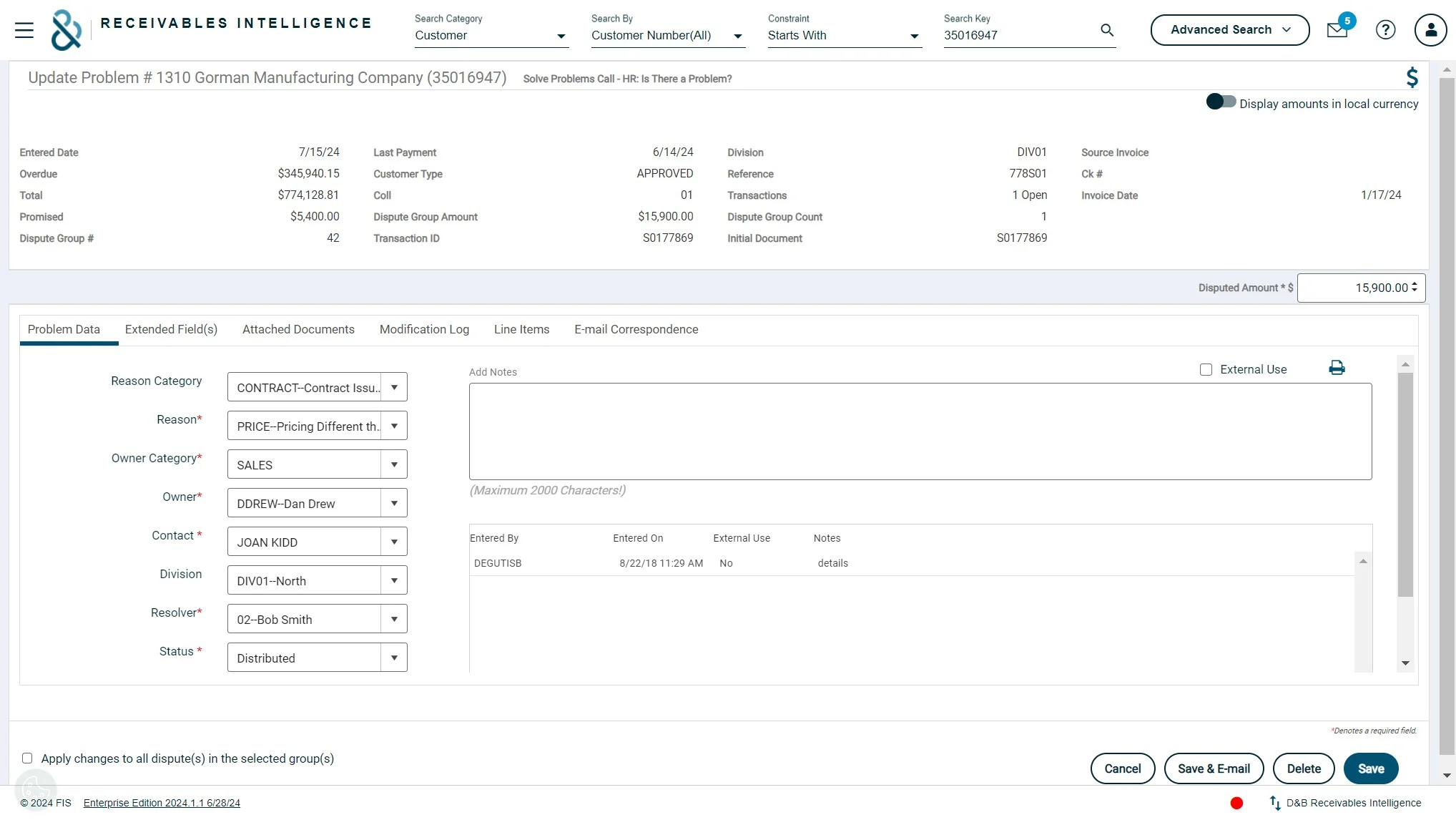Image resolution: width=1456 pixels, height=820 pixels.
Task: Switch to Modification Log tab
Action: 424,329
